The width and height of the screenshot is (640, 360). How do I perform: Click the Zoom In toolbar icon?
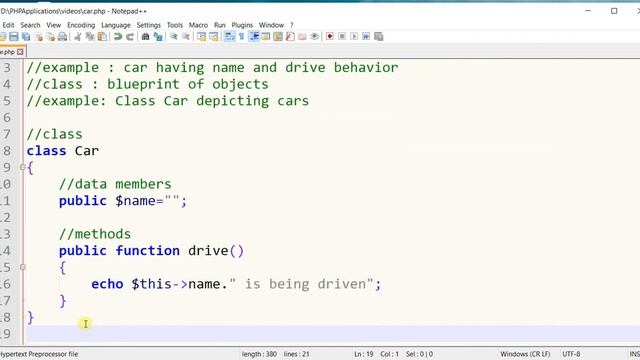173,37
